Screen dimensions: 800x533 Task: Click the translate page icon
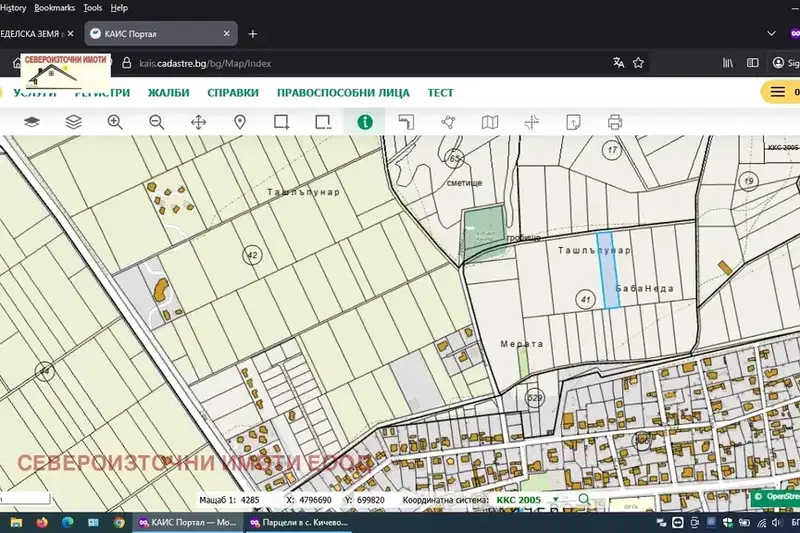click(x=618, y=63)
